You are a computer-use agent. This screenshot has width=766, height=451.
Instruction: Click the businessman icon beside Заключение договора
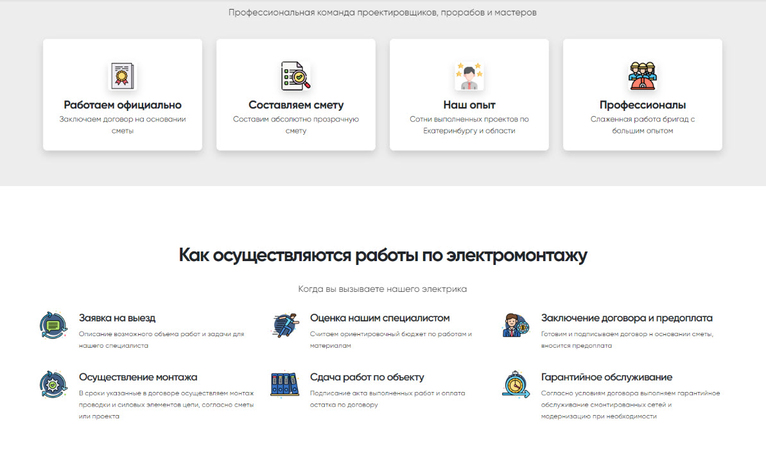pos(516,325)
